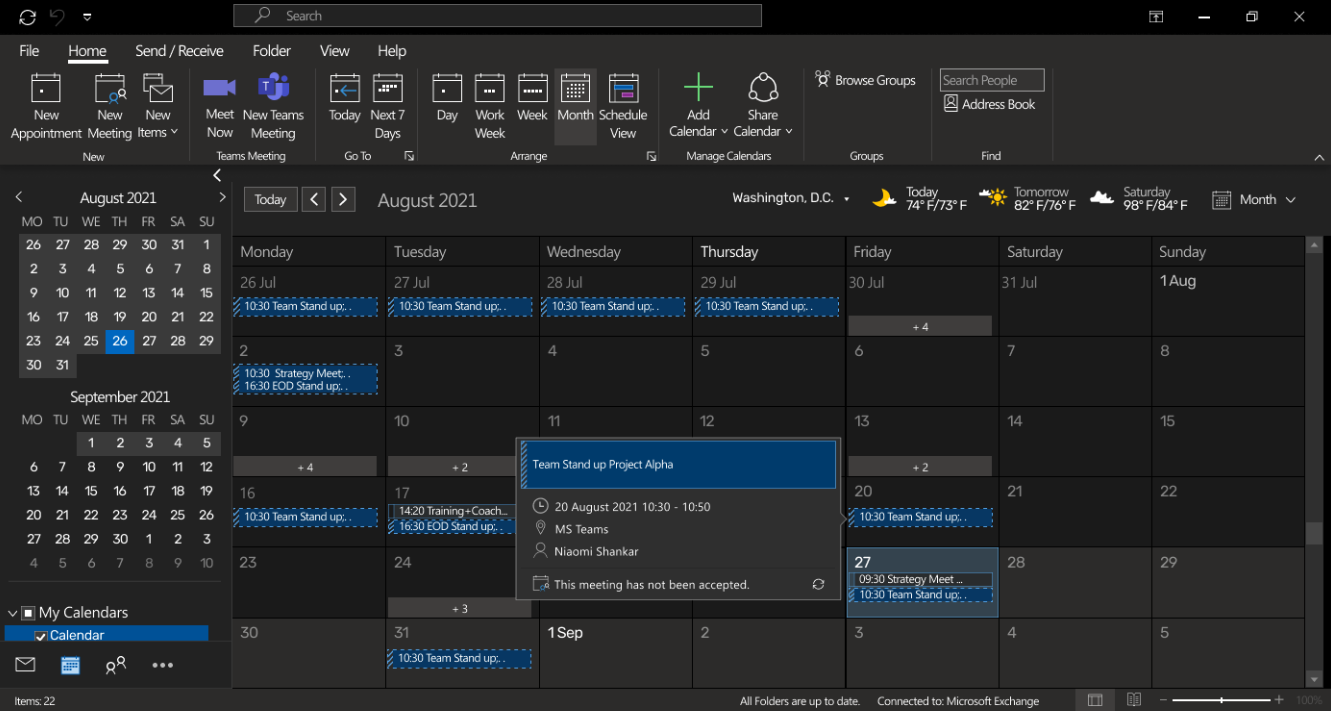Open the Washington, D.C. location dropdown
Viewport: 1331px width, 711px height.
(846, 199)
